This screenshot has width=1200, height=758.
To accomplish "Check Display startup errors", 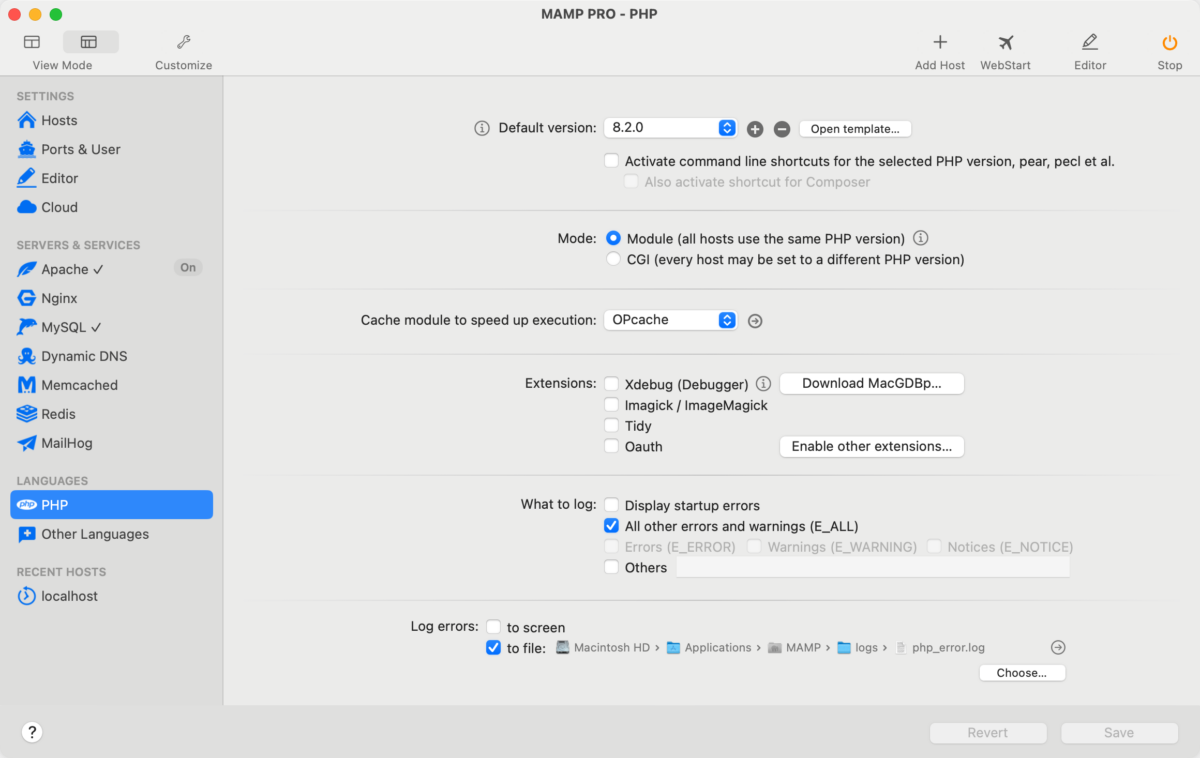I will [611, 506].
